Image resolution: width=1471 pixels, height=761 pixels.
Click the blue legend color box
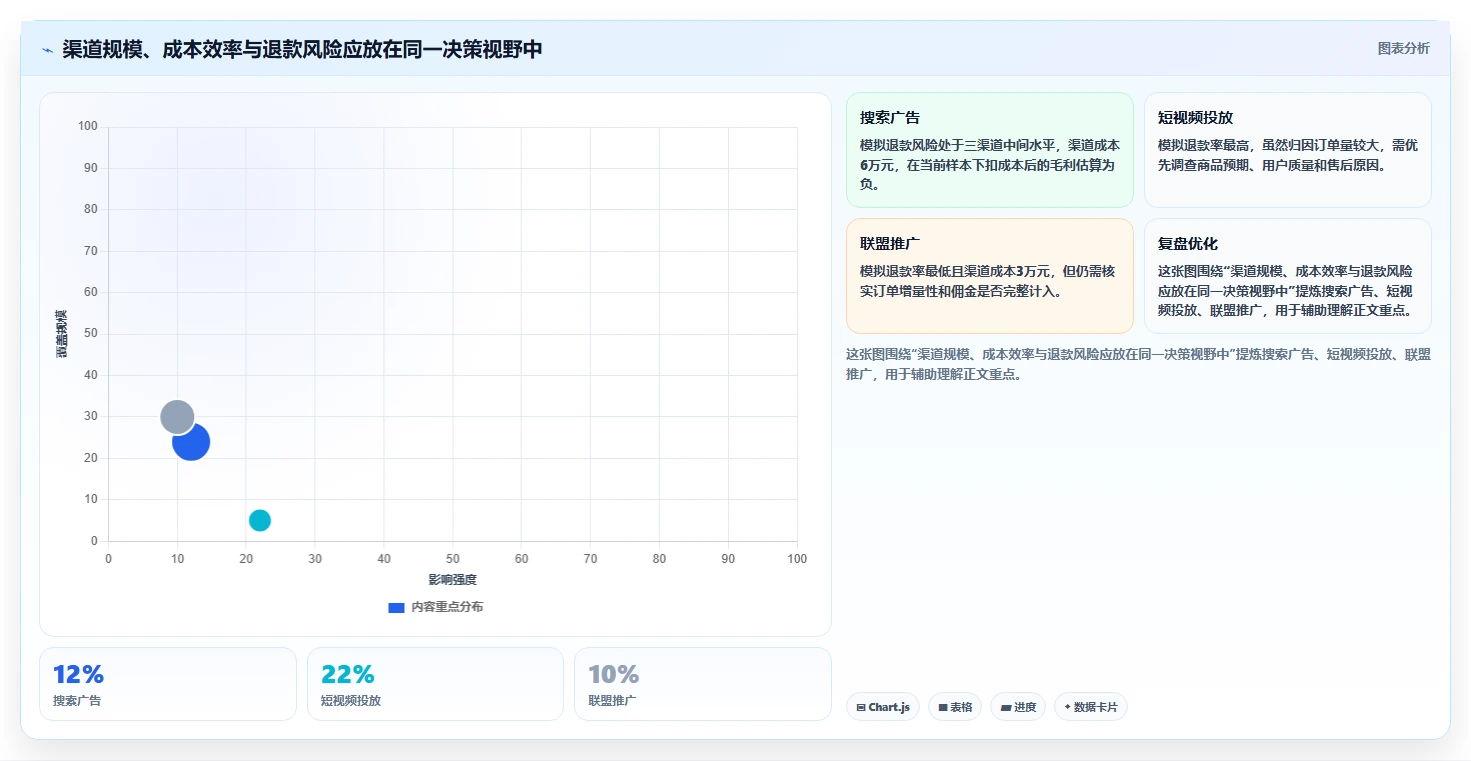[396, 607]
